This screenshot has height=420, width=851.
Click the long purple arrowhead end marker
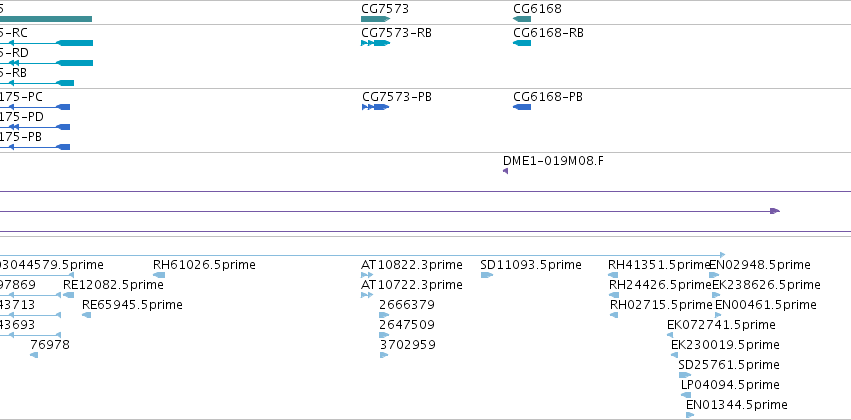pos(775,211)
